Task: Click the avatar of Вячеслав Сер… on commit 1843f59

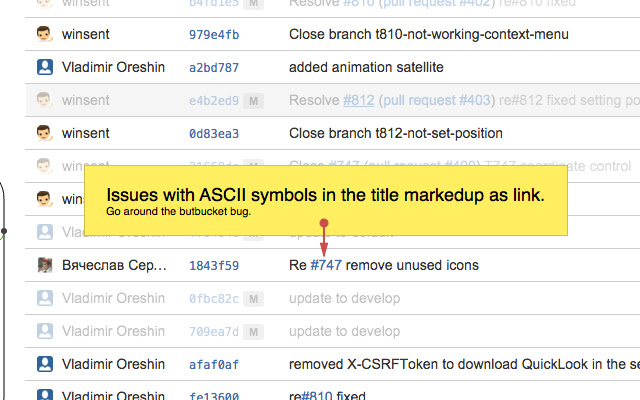Action: coord(44,265)
